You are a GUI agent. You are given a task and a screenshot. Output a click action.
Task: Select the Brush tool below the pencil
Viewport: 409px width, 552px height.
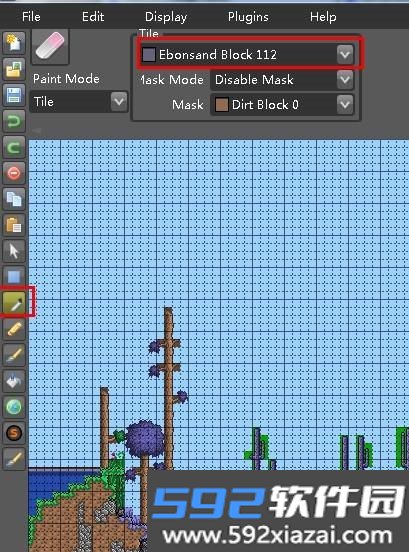[x=14, y=355]
